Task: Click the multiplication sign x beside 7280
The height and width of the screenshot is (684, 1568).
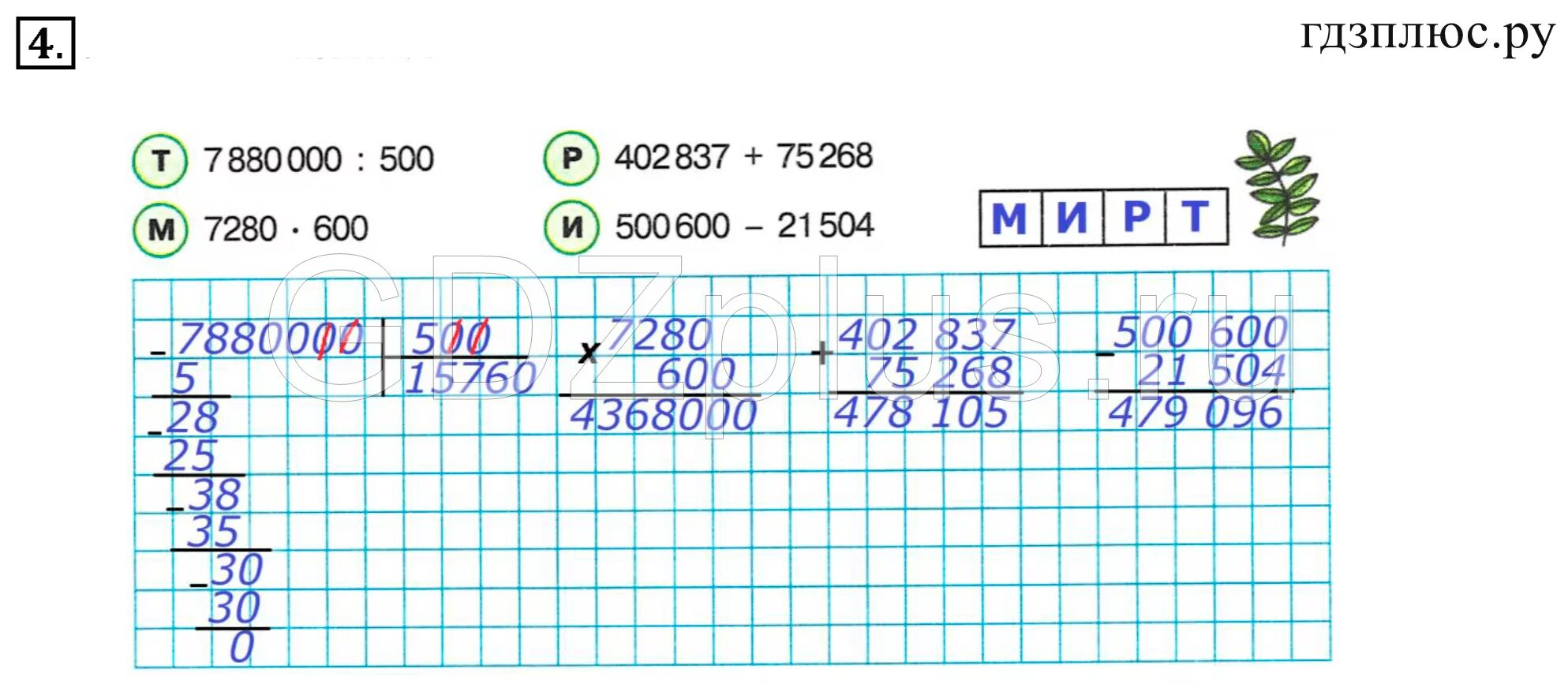Action: (588, 352)
